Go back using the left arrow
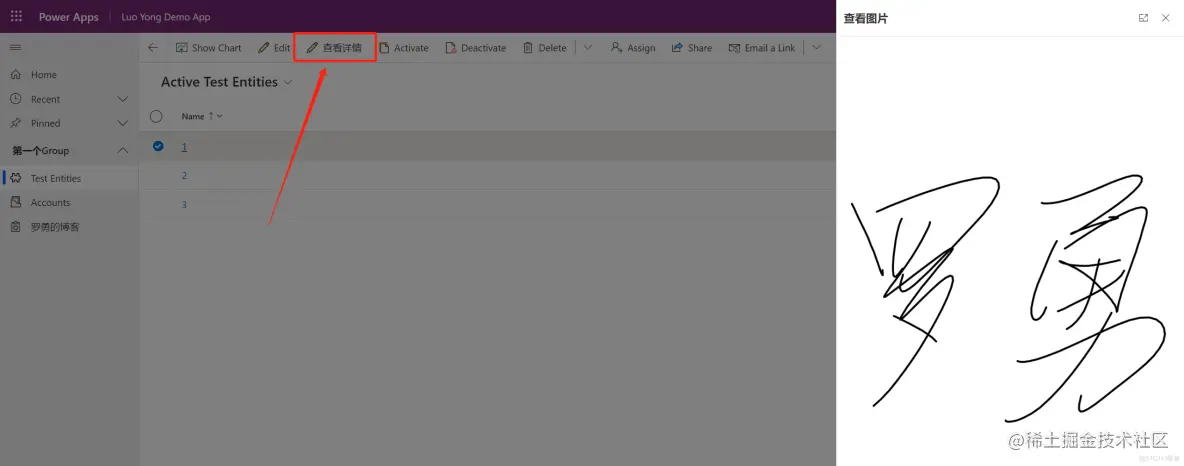This screenshot has width=1184, height=466. [153, 48]
